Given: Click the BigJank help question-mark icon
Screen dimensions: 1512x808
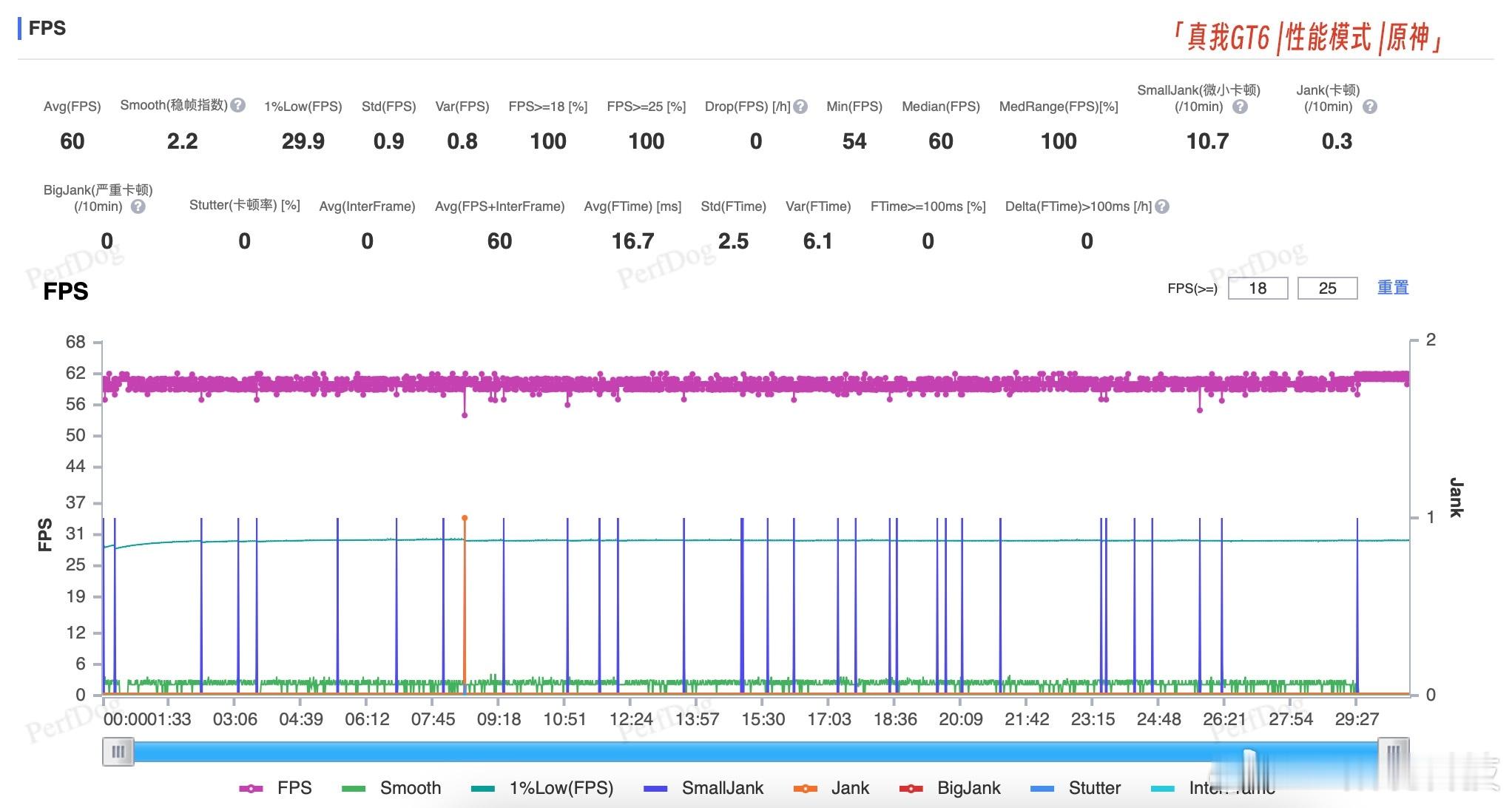Looking at the screenshot, I should coord(138,206).
